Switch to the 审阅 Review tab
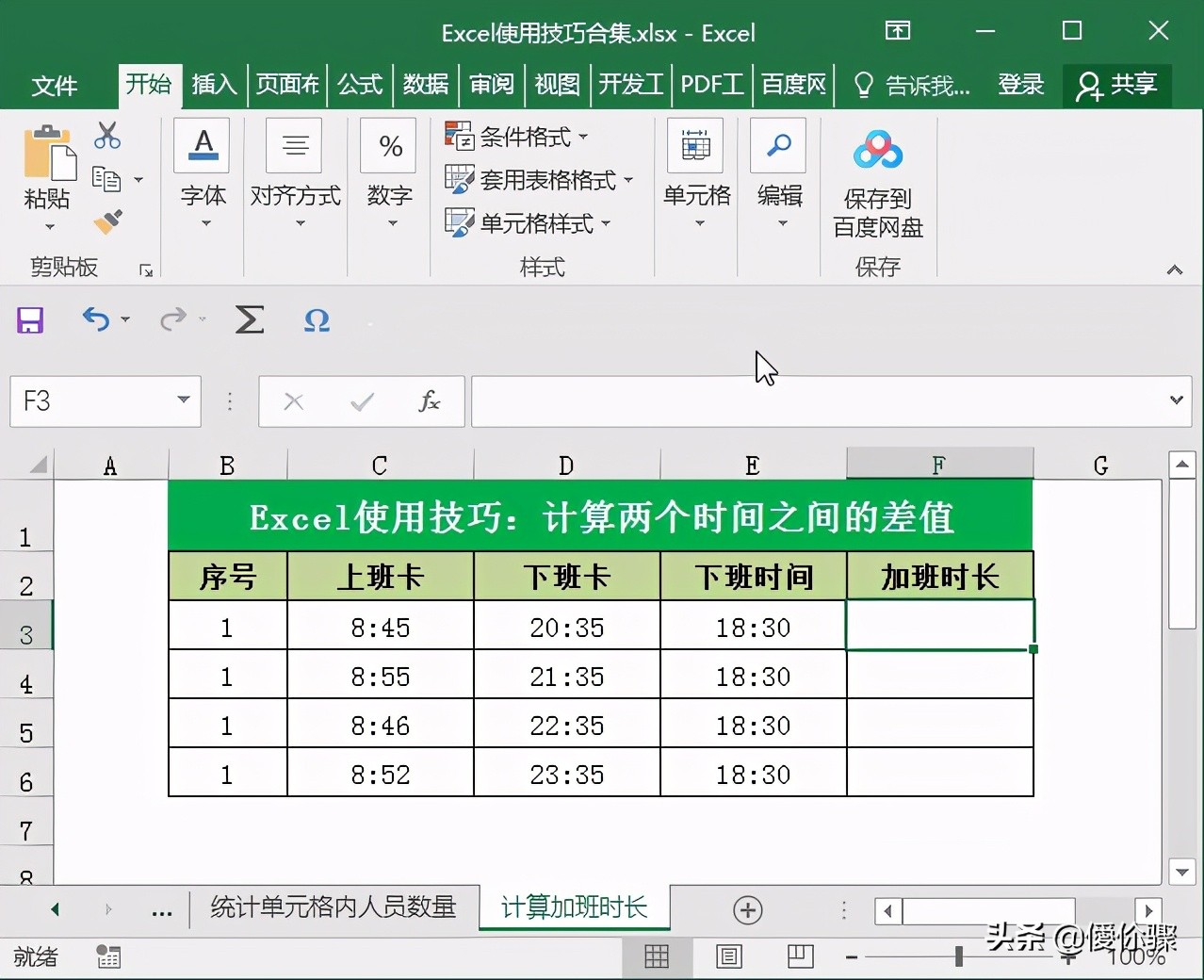The image size is (1204, 980). point(492,85)
